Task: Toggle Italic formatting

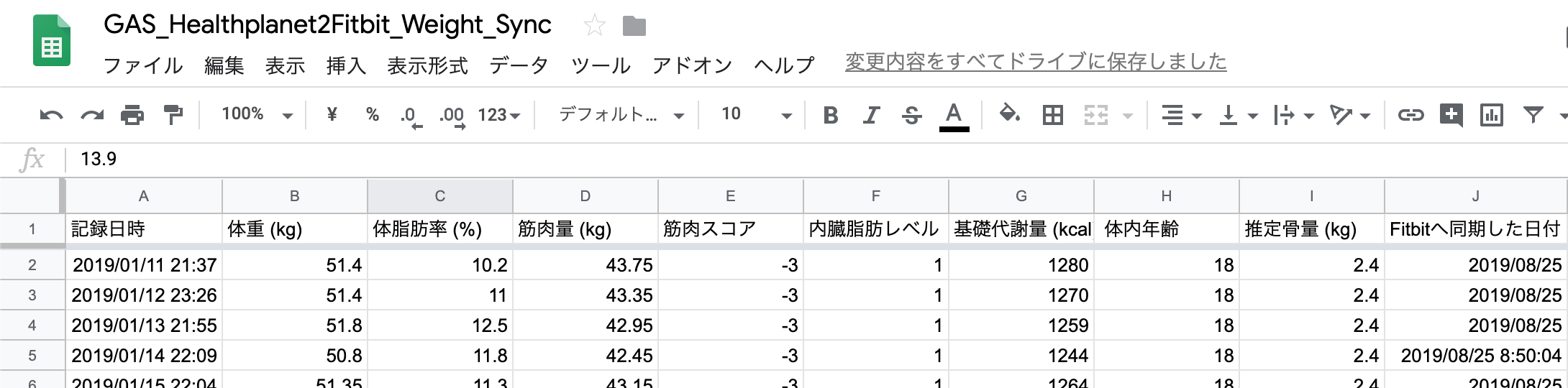Action: (872, 115)
